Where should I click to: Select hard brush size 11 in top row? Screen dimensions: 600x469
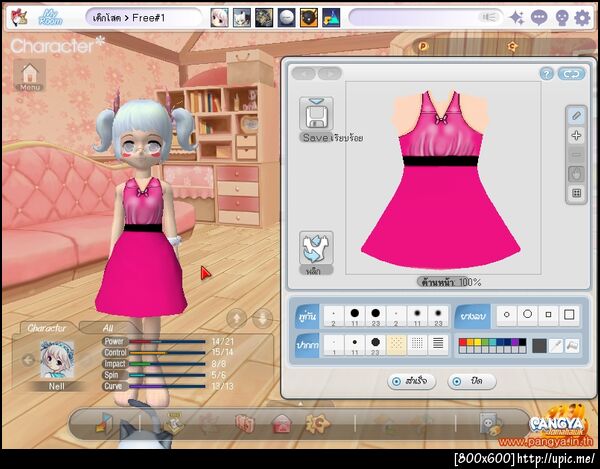point(355,316)
